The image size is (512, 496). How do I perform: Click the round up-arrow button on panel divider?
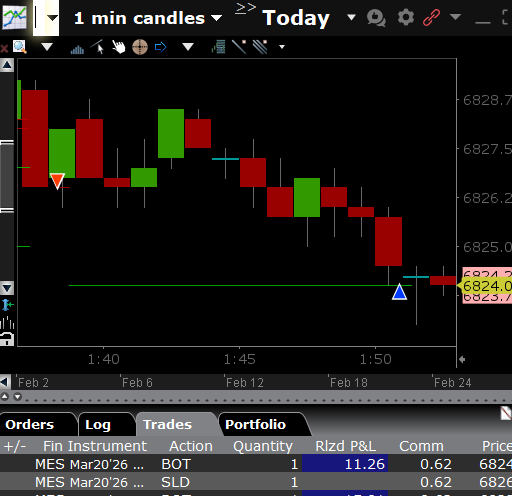pos(5,397)
